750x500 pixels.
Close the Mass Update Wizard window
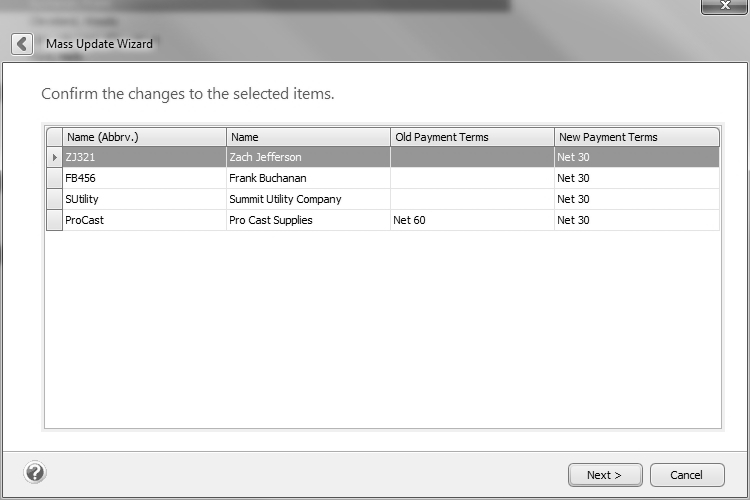[x=724, y=6]
